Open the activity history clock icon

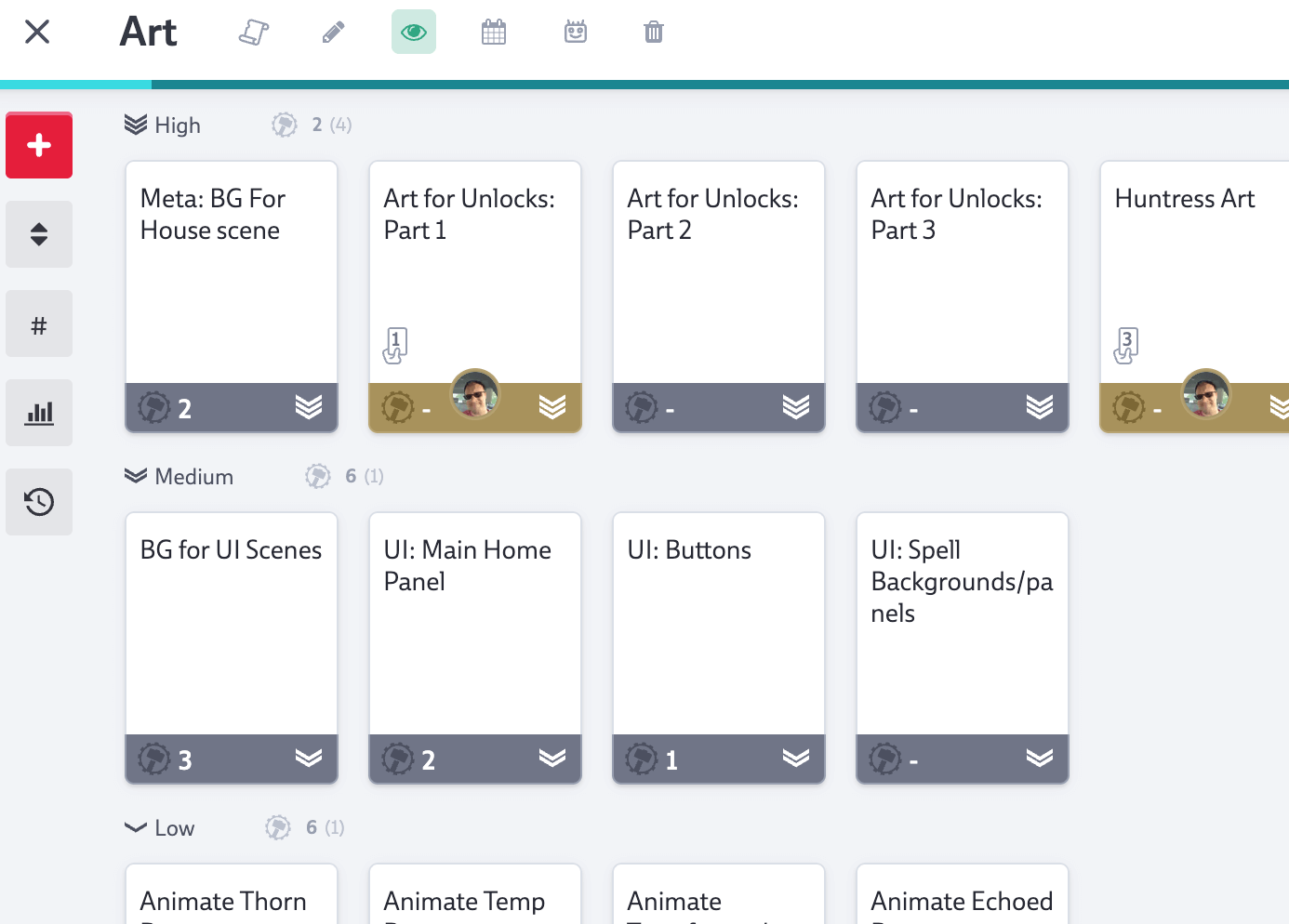(x=39, y=502)
